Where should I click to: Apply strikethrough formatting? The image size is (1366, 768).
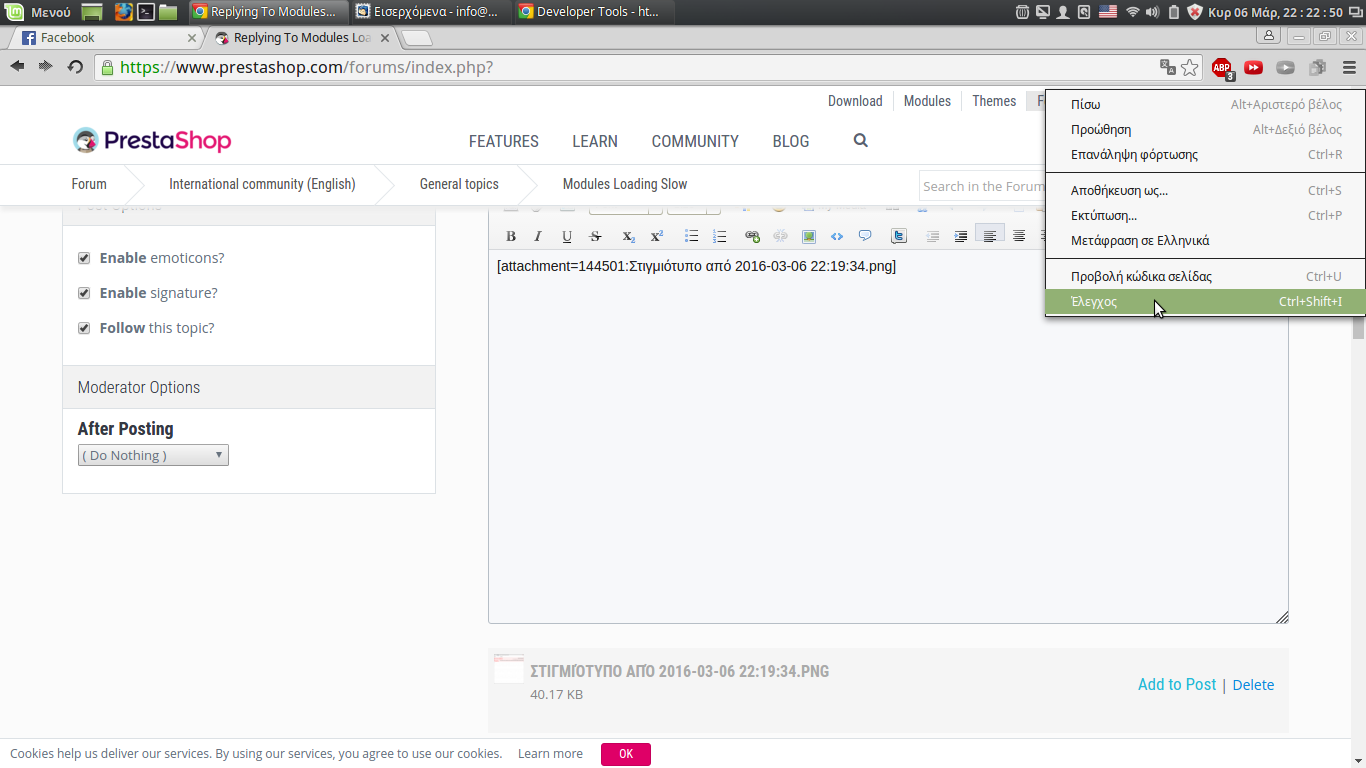pos(596,236)
